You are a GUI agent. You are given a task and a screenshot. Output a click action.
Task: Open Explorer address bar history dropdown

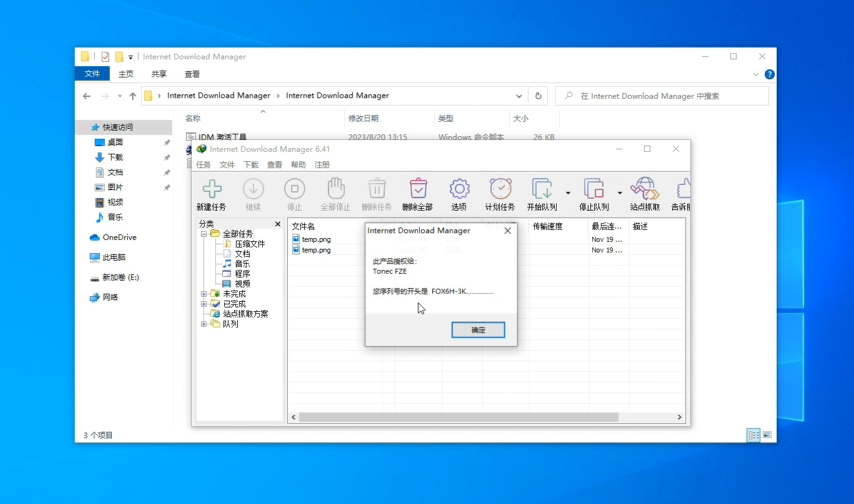[519, 96]
